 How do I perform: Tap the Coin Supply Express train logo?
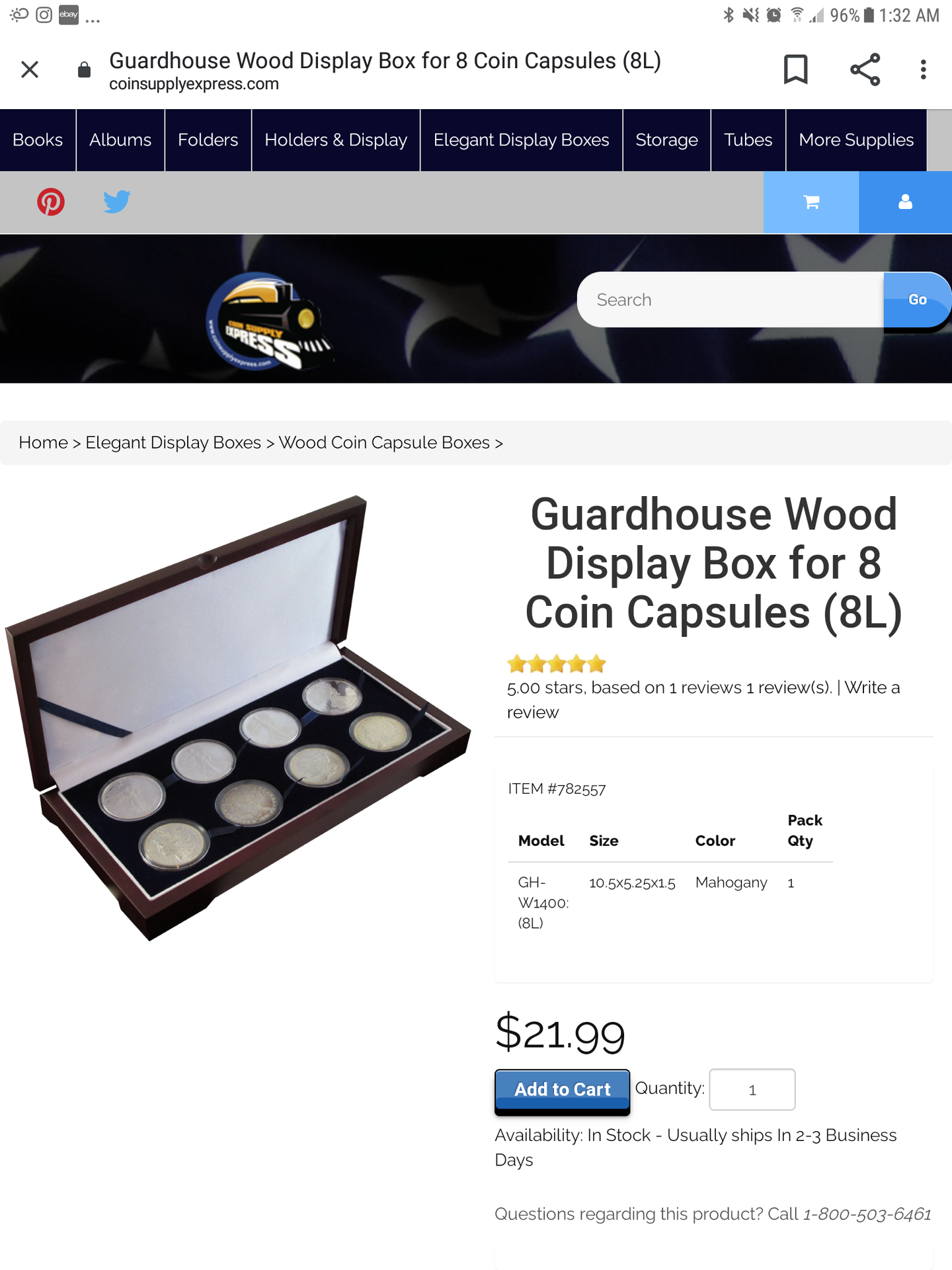click(270, 321)
